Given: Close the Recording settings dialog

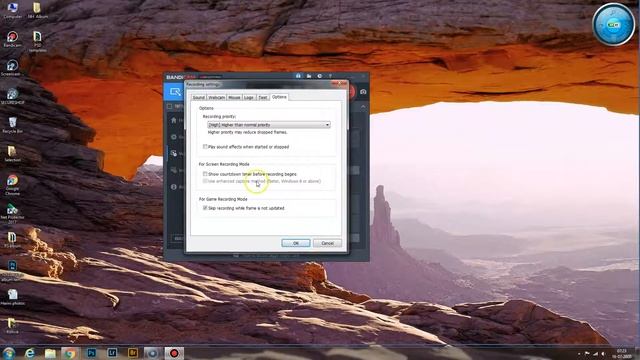Looking at the screenshot, I should (340, 84).
